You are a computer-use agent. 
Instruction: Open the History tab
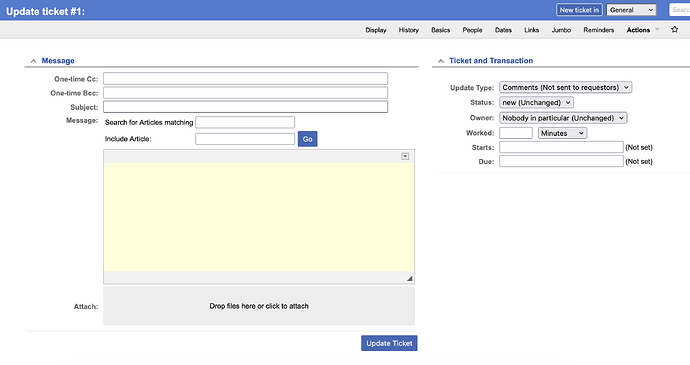pyautogui.click(x=408, y=30)
